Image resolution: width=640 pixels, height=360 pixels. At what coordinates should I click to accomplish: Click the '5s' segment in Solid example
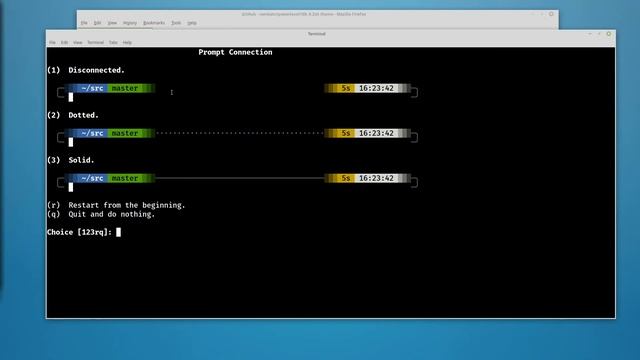(x=346, y=178)
